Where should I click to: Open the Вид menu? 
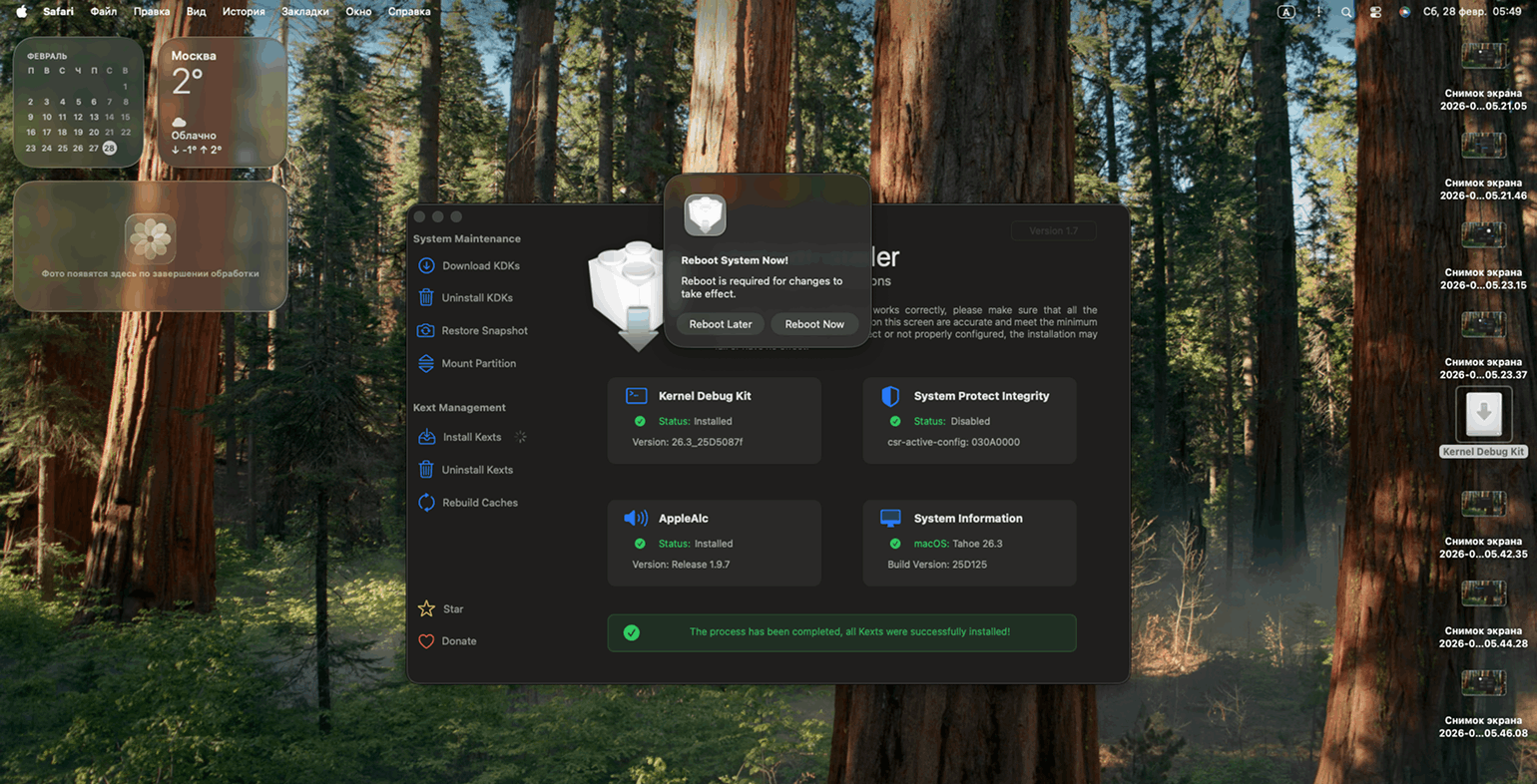pos(197,12)
